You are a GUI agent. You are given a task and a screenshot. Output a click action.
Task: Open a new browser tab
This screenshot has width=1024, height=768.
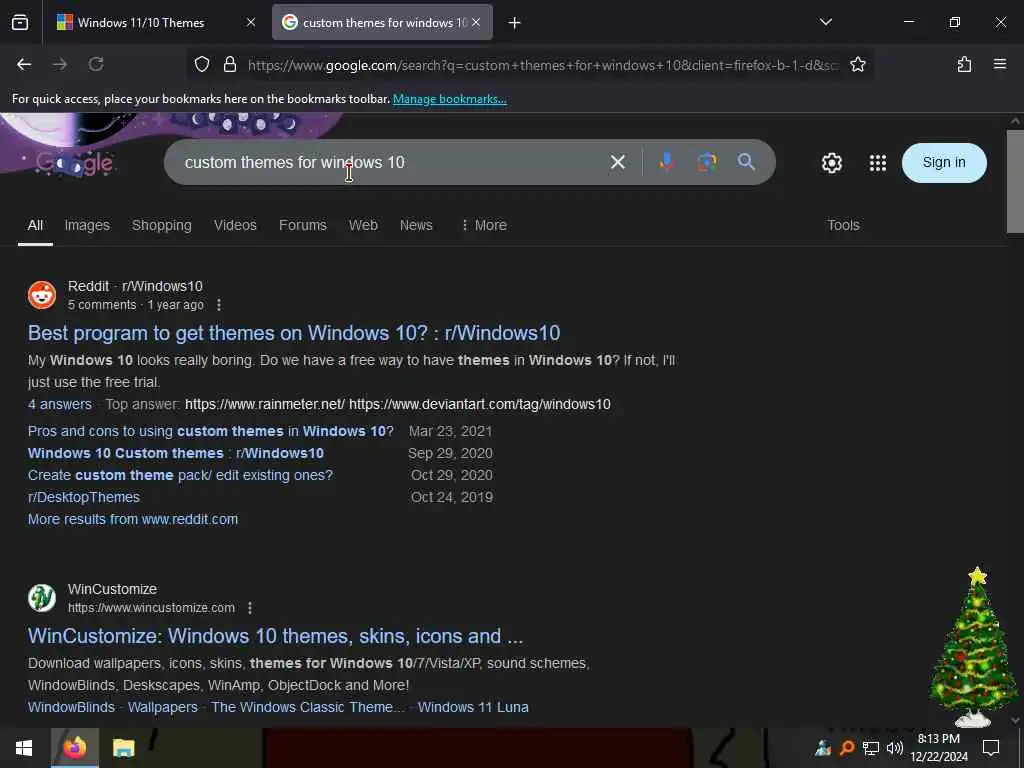click(515, 23)
